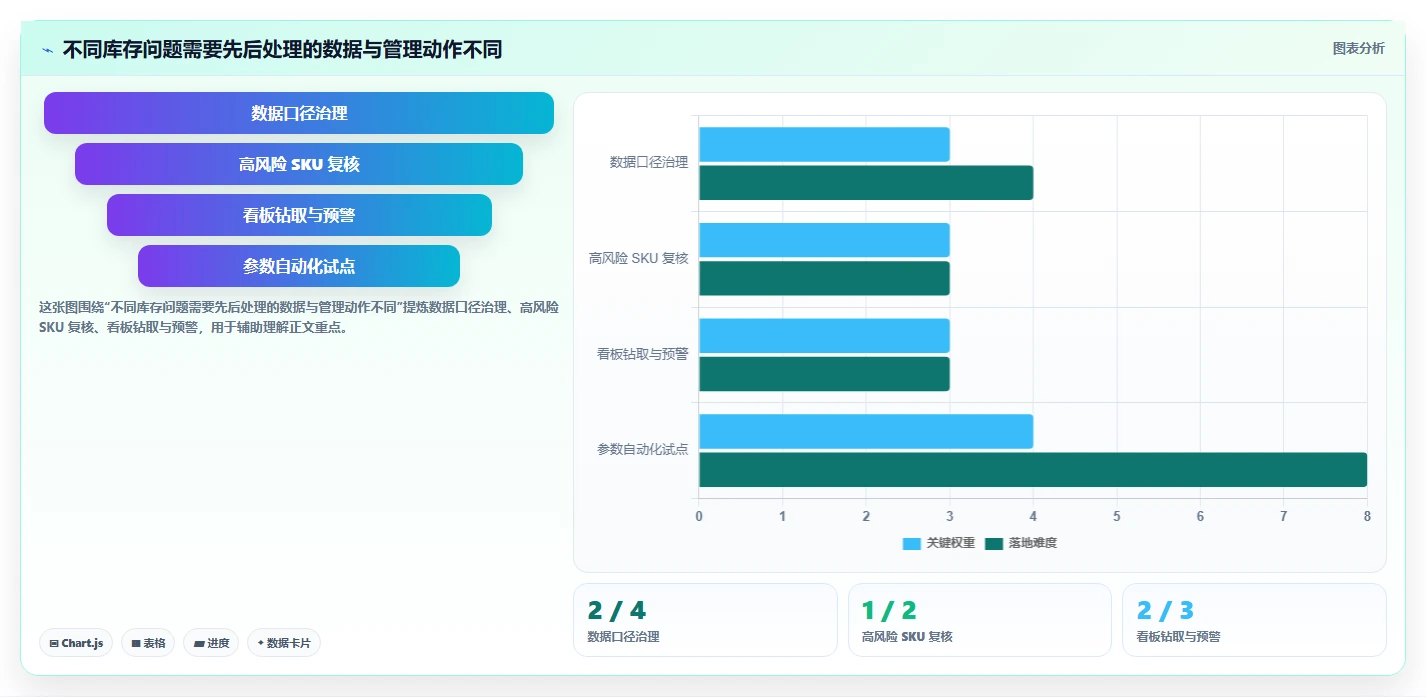Viewport: 1426px width, 697px height.
Task: Click the 图表分析 label in header
Action: click(1358, 48)
